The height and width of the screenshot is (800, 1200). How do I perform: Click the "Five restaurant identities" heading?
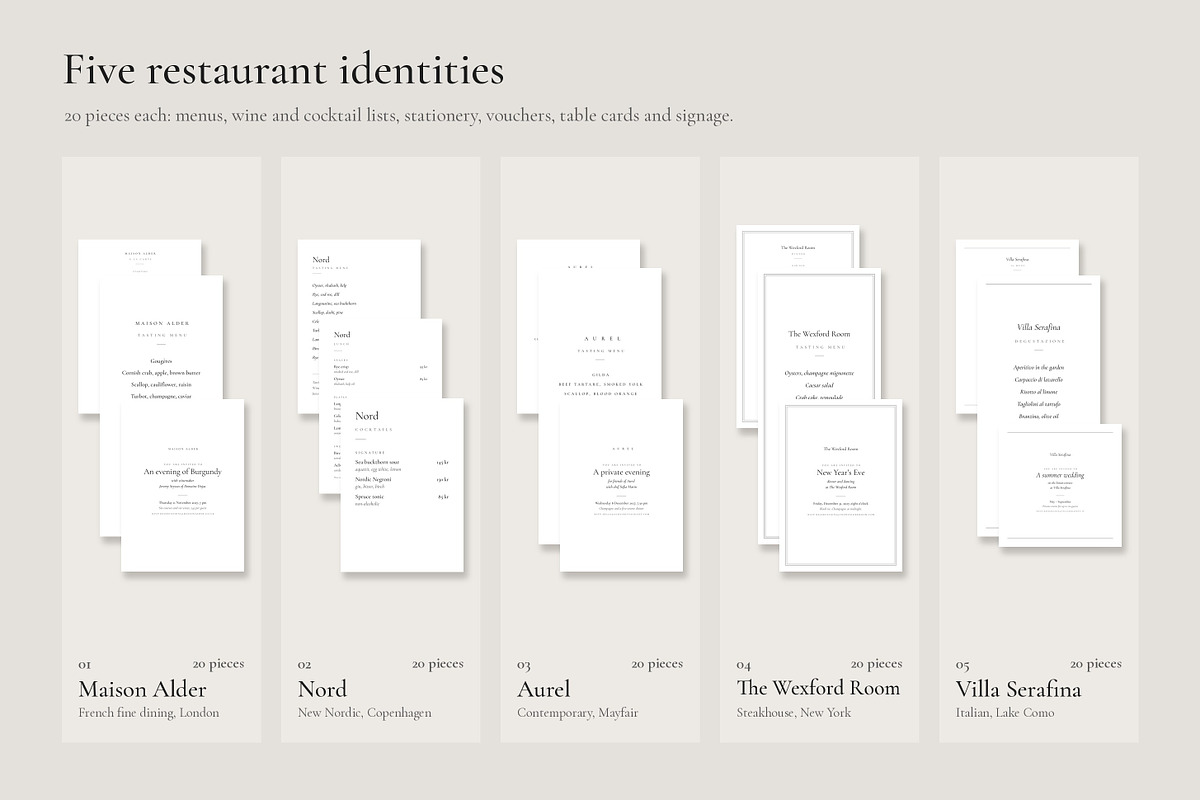click(284, 71)
